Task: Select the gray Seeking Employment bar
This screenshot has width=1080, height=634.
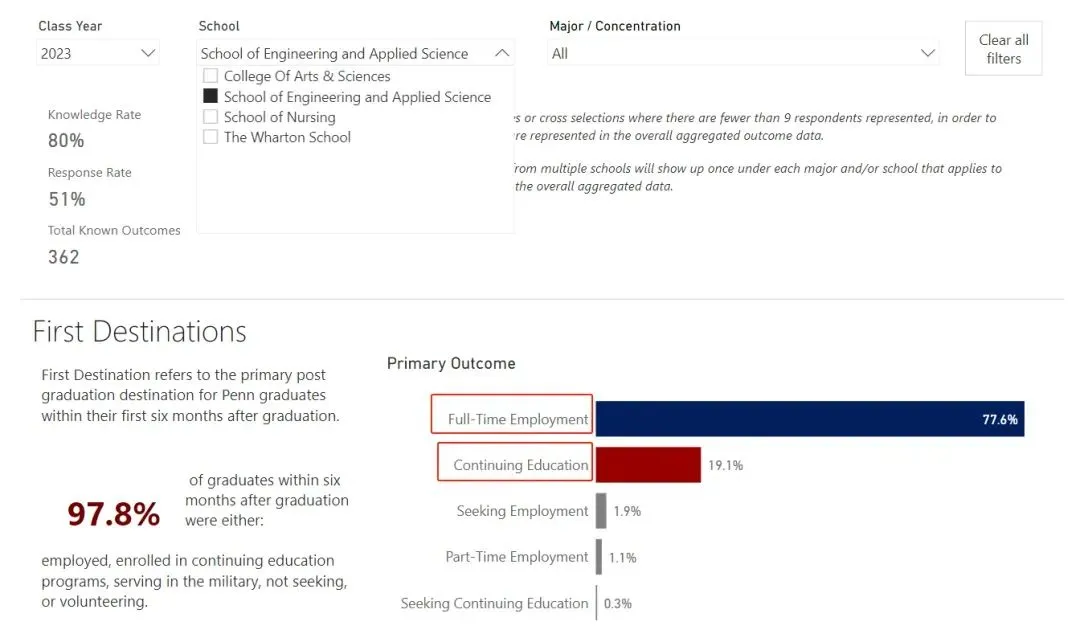Action: pyautogui.click(x=601, y=511)
